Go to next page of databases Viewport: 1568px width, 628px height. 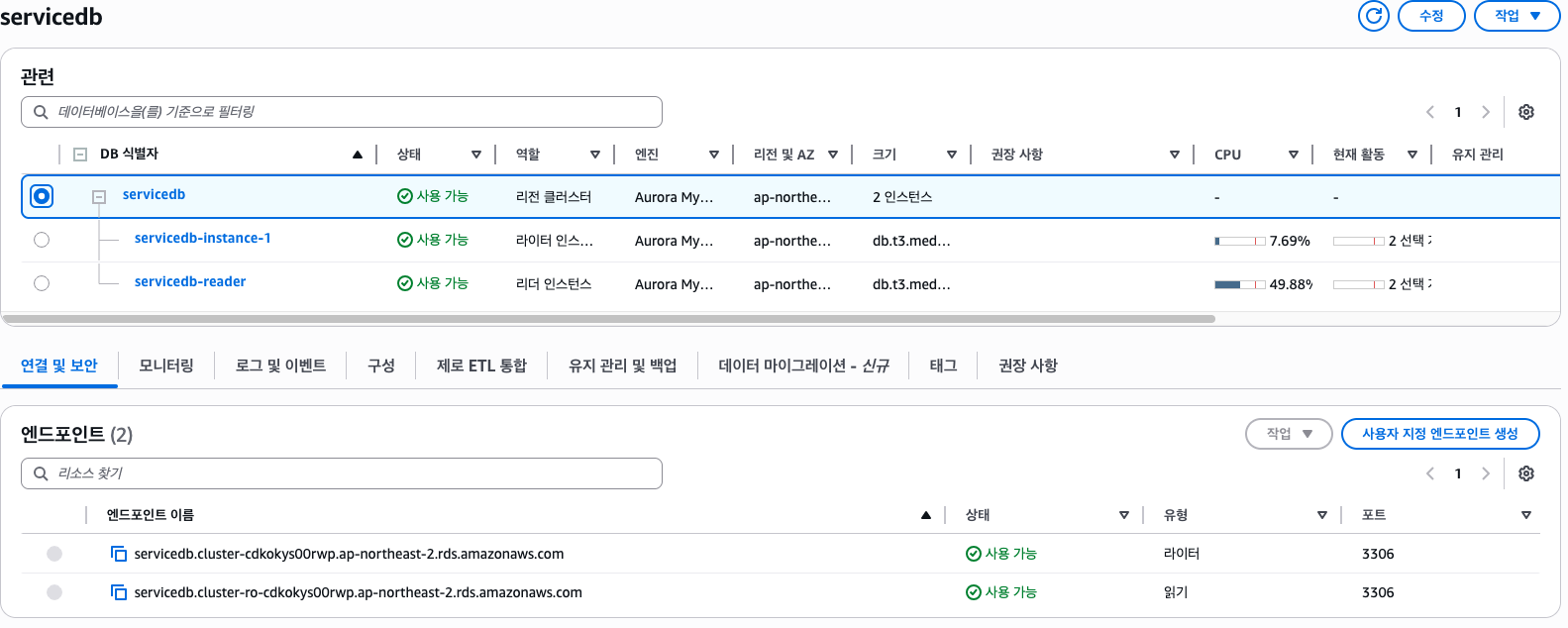(1485, 112)
